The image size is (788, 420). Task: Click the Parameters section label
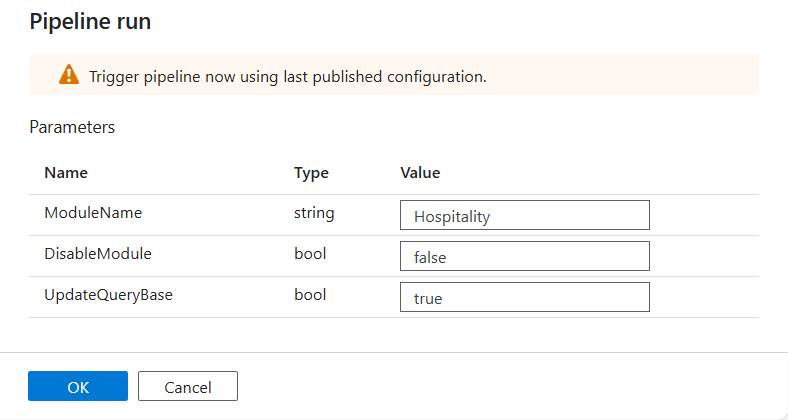pyautogui.click(x=72, y=127)
